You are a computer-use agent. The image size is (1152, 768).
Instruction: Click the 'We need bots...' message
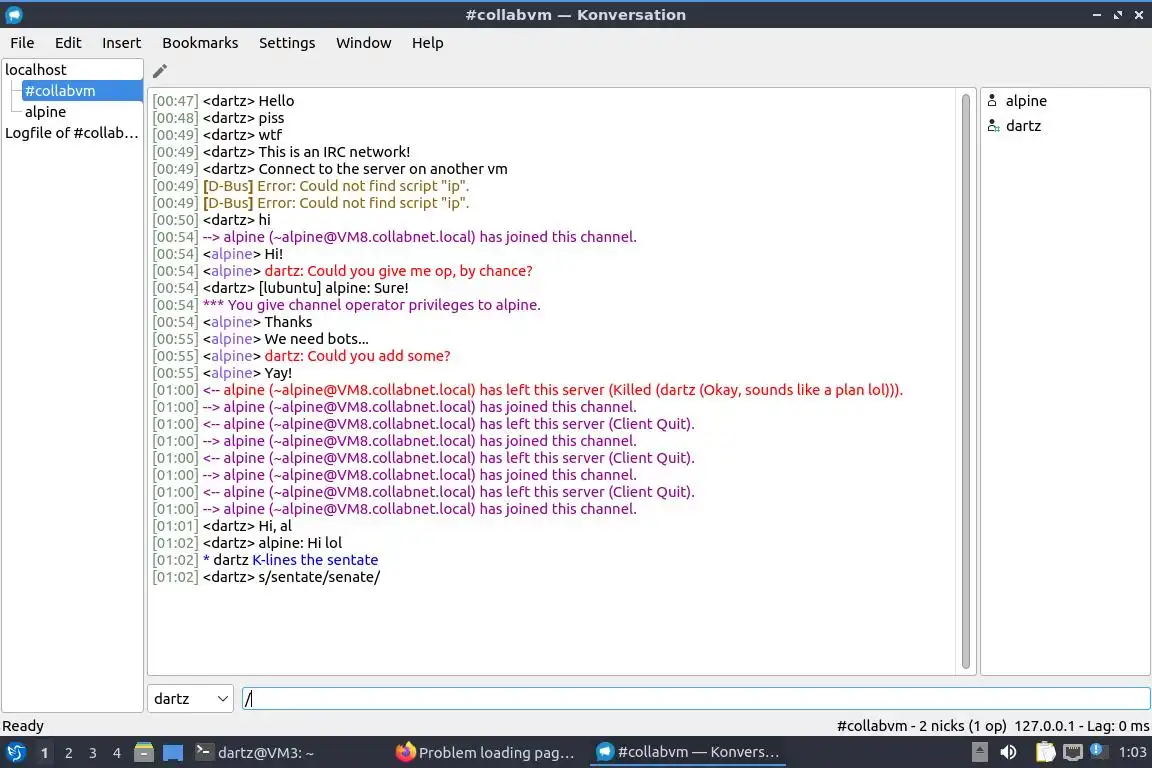click(x=317, y=339)
